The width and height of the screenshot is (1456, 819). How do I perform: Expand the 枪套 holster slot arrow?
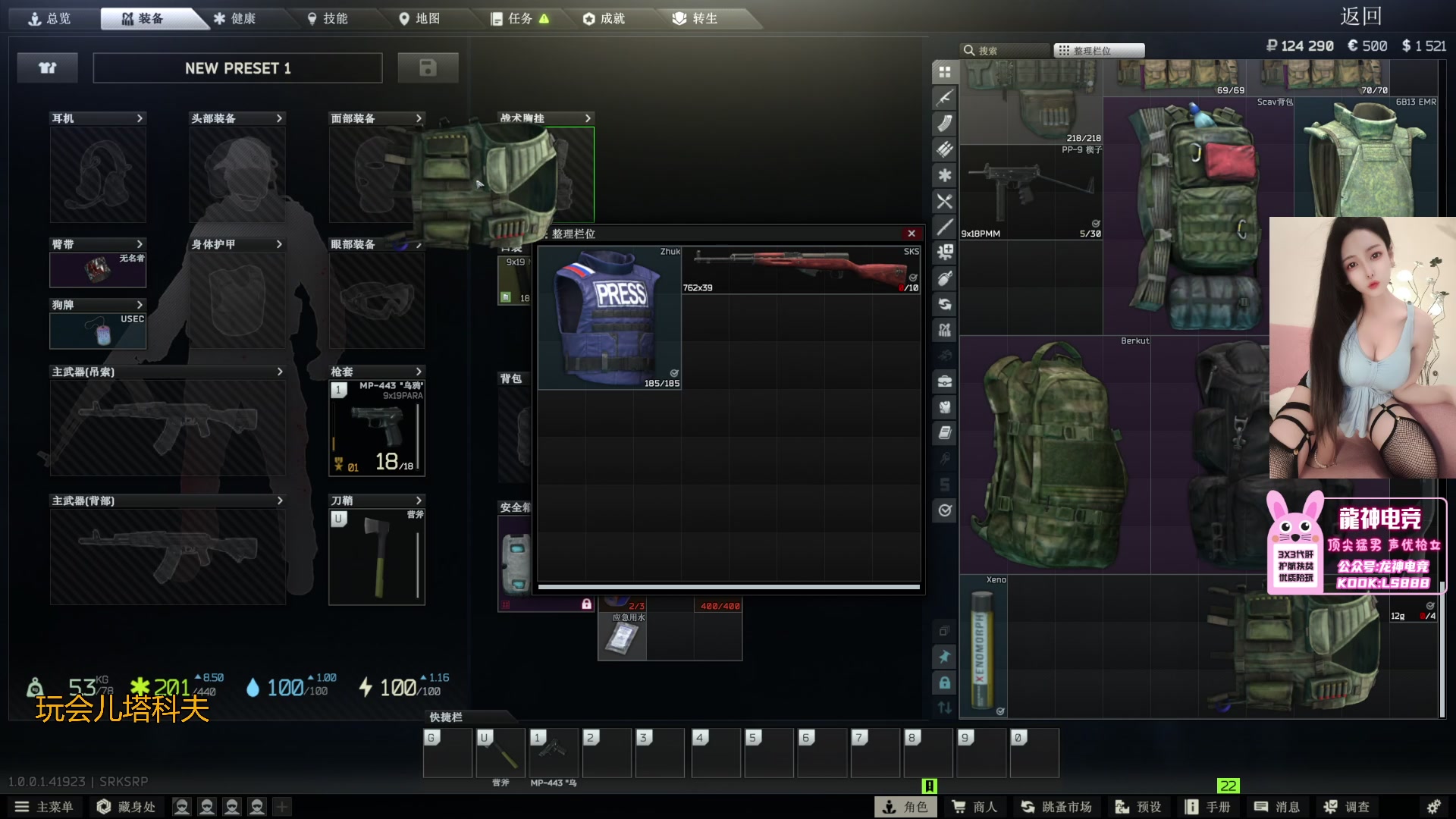419,372
